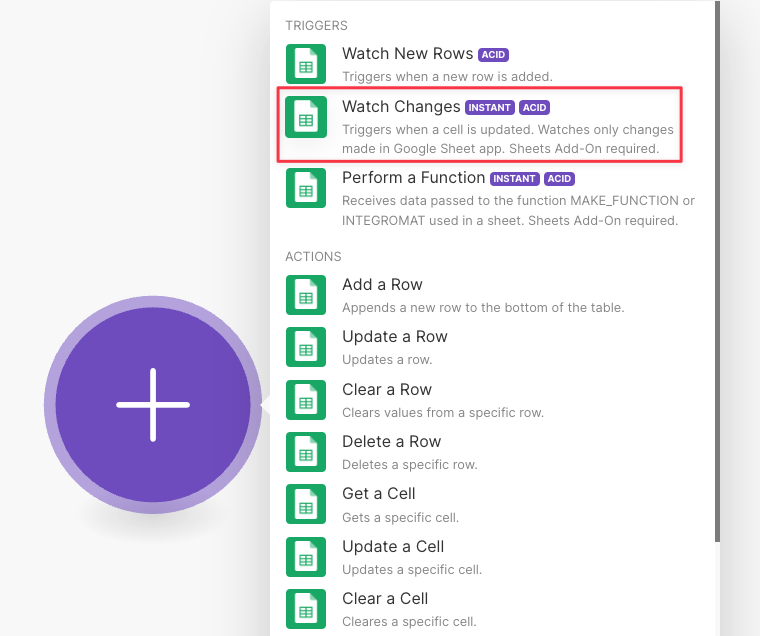Click 'Triggers when a new row is added.' description
The width and height of the screenshot is (760, 636).
[447, 77]
